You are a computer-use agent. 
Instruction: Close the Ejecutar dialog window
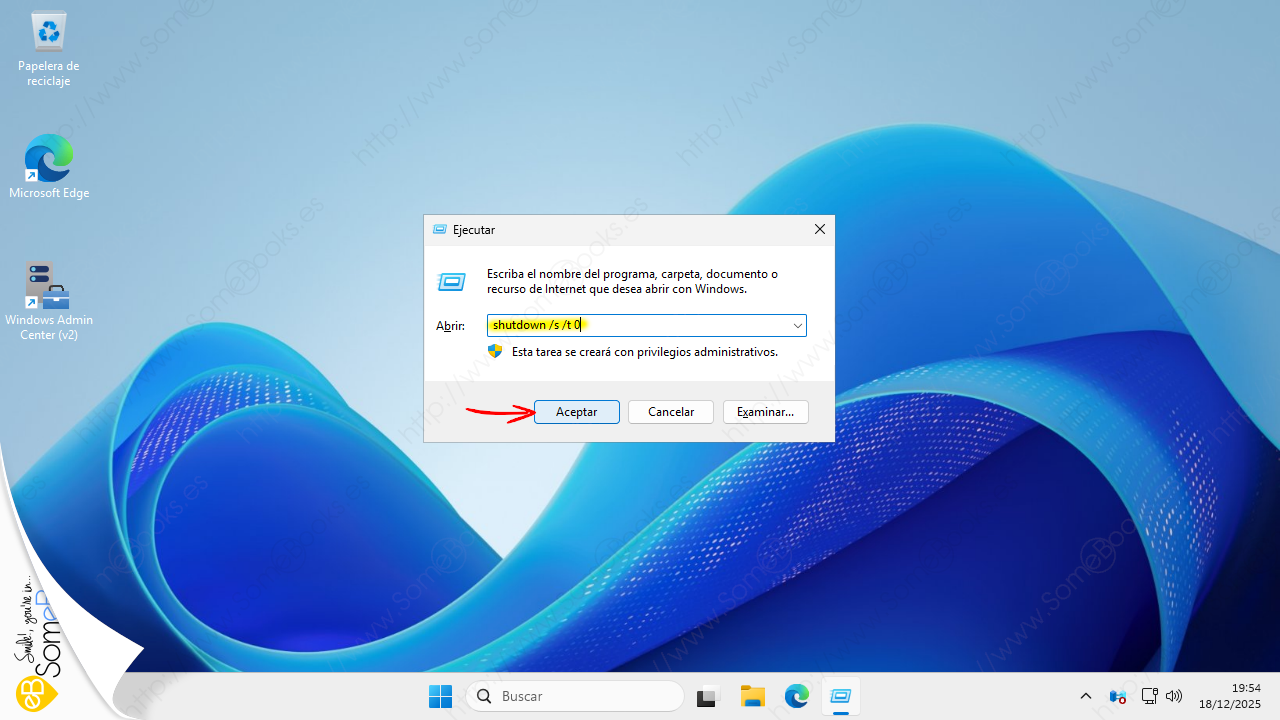819,230
